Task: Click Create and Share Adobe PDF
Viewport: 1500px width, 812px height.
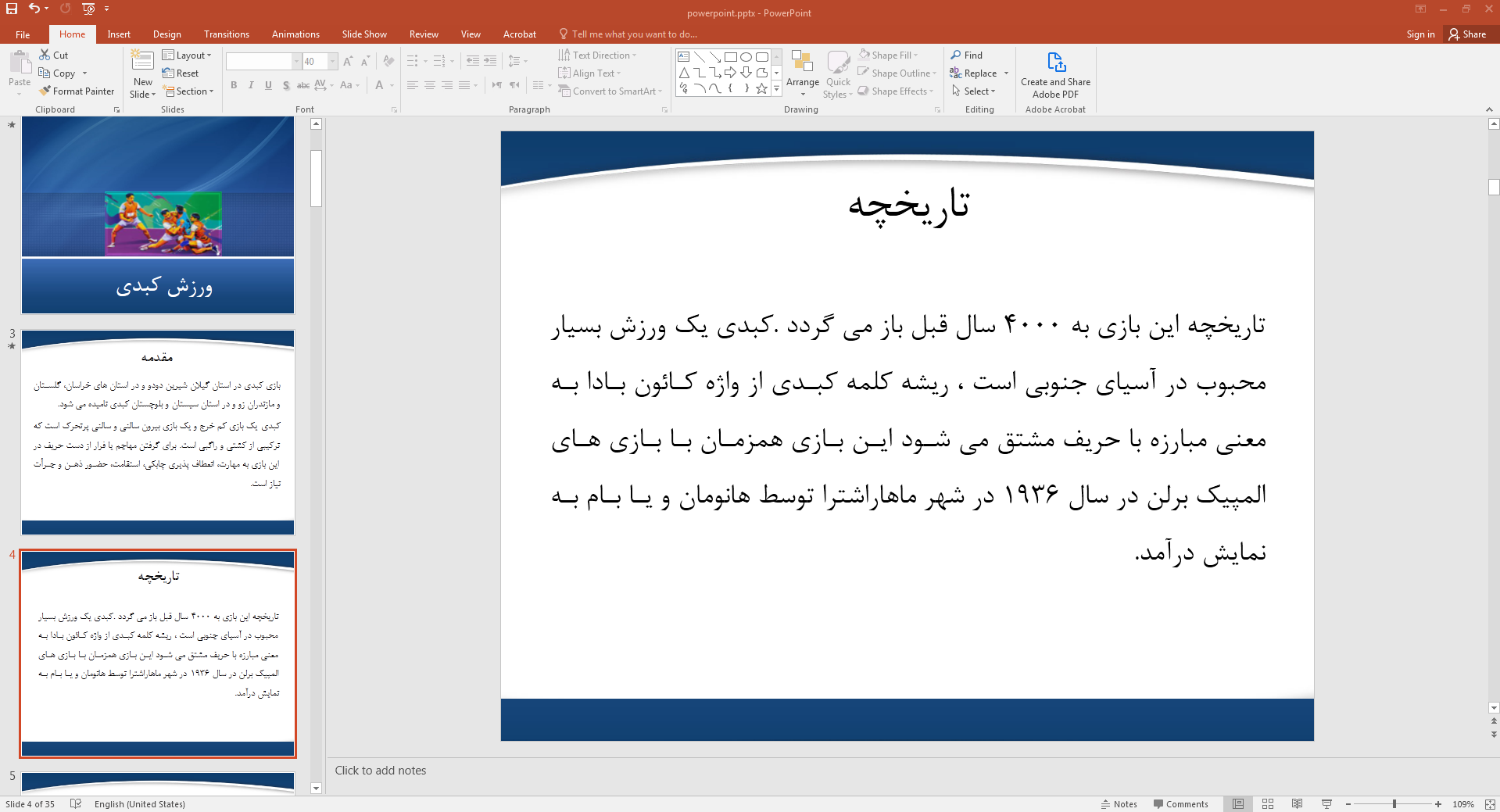Action: point(1055,75)
